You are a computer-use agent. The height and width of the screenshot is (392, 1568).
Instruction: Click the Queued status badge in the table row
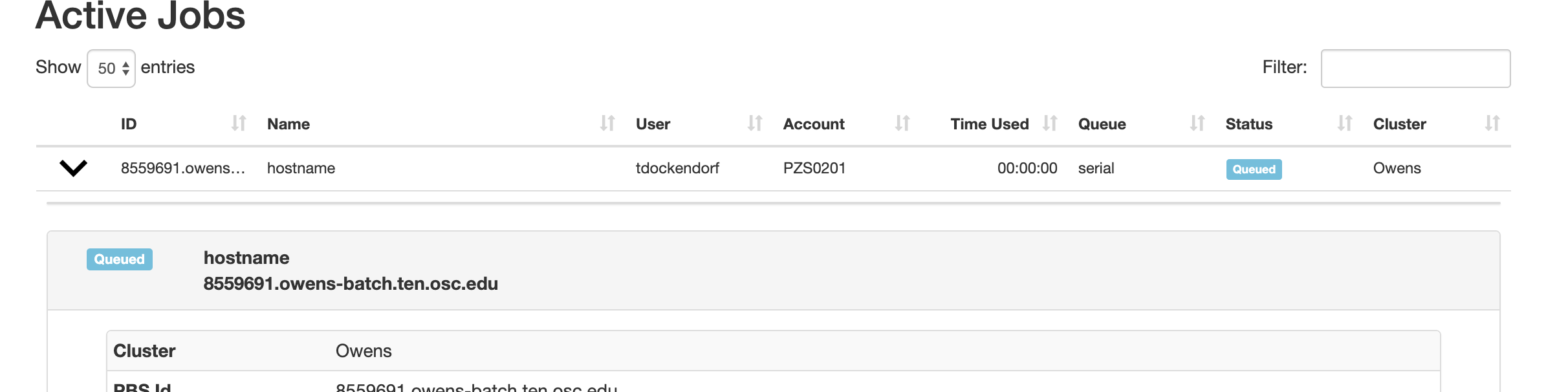pyautogui.click(x=1253, y=169)
